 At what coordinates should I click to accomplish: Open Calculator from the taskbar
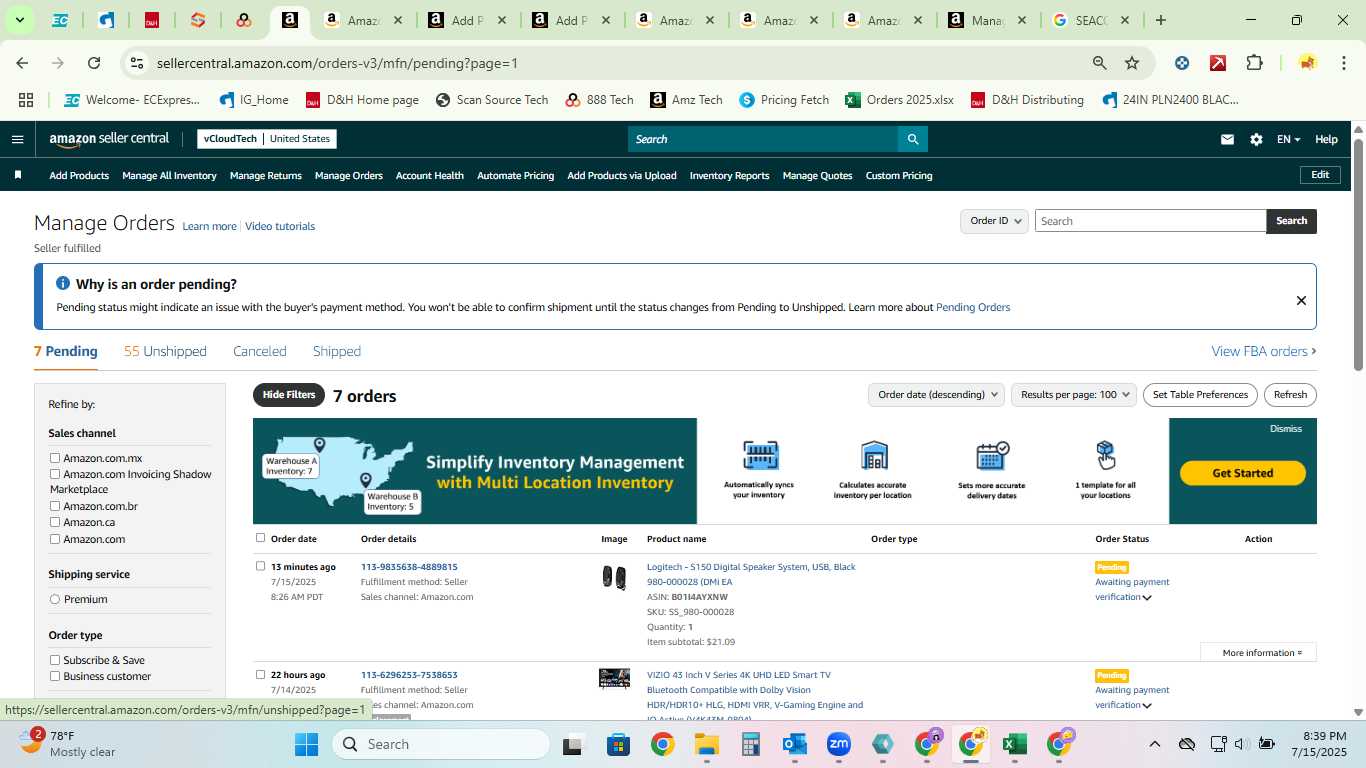(751, 744)
